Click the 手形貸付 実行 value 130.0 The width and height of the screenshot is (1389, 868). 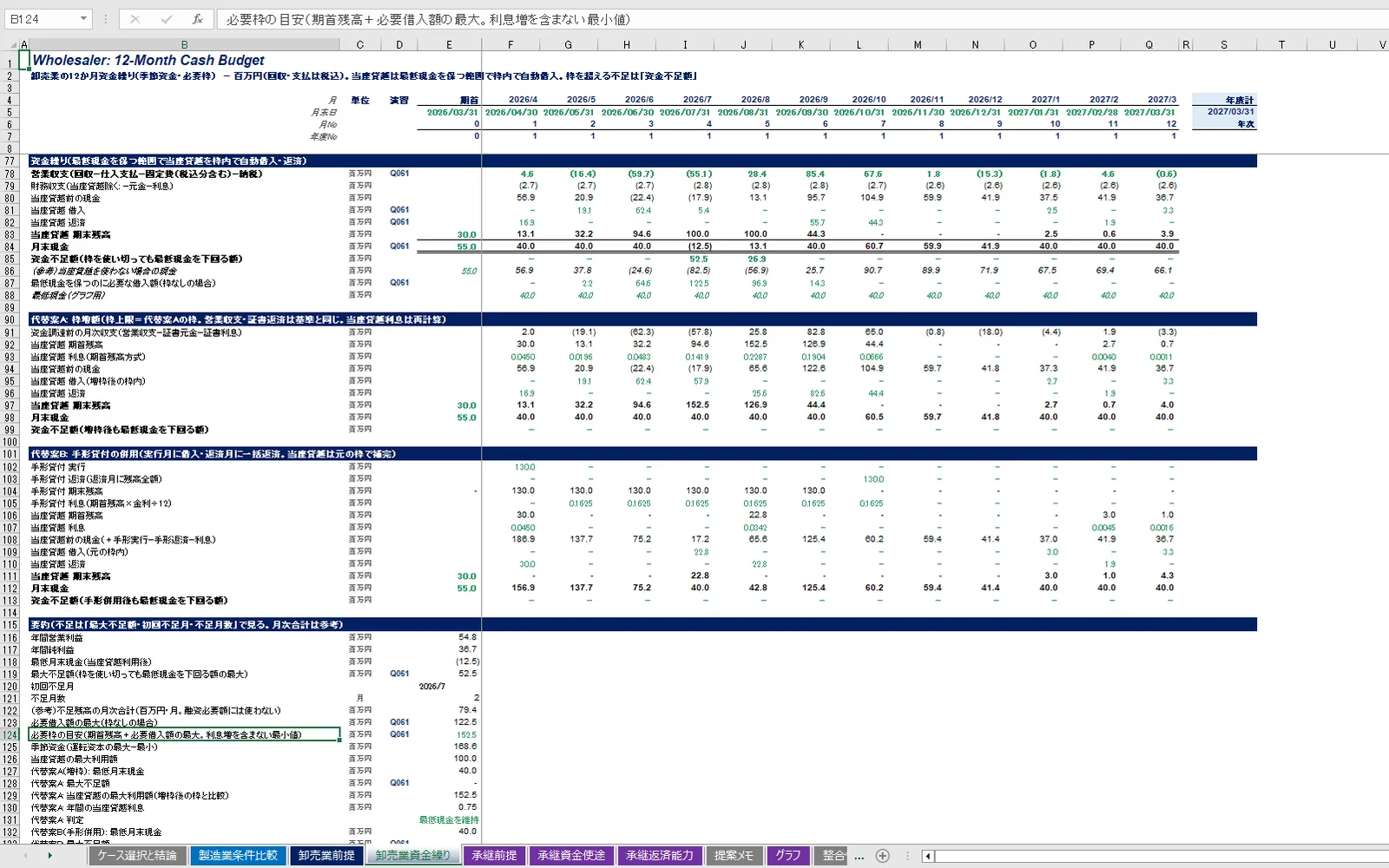tap(524, 467)
